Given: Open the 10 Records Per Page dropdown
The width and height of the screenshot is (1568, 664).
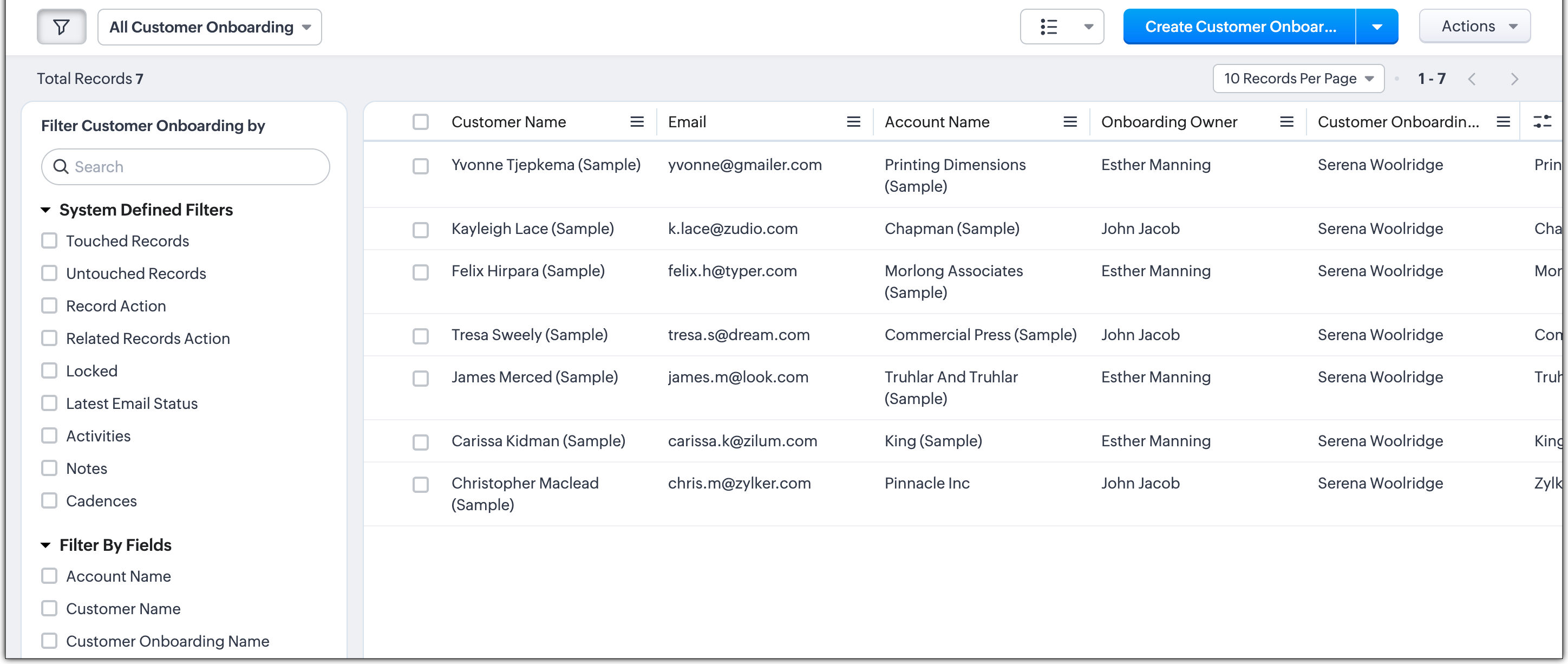Looking at the screenshot, I should tap(1298, 79).
